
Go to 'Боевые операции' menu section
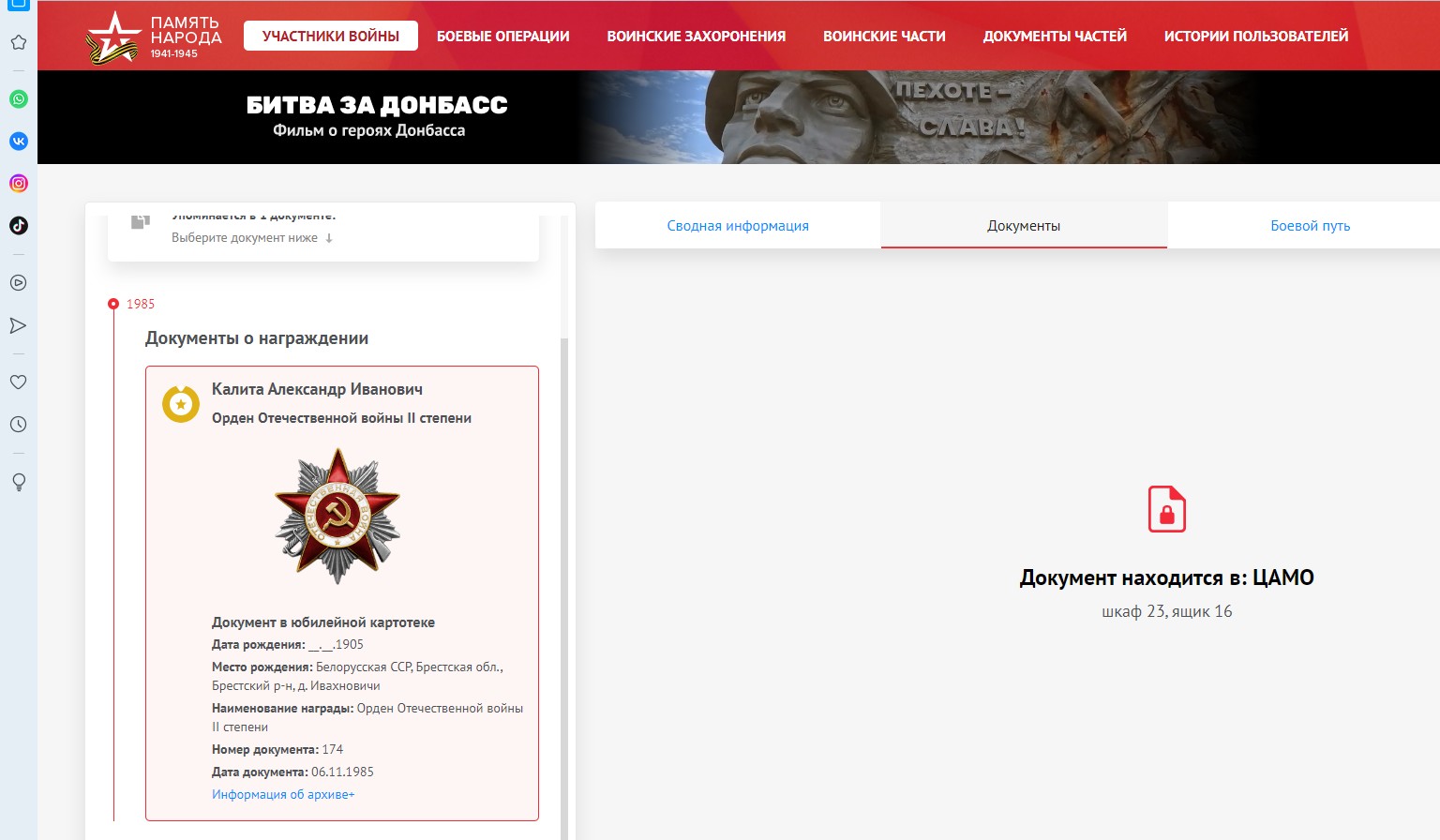coord(502,37)
